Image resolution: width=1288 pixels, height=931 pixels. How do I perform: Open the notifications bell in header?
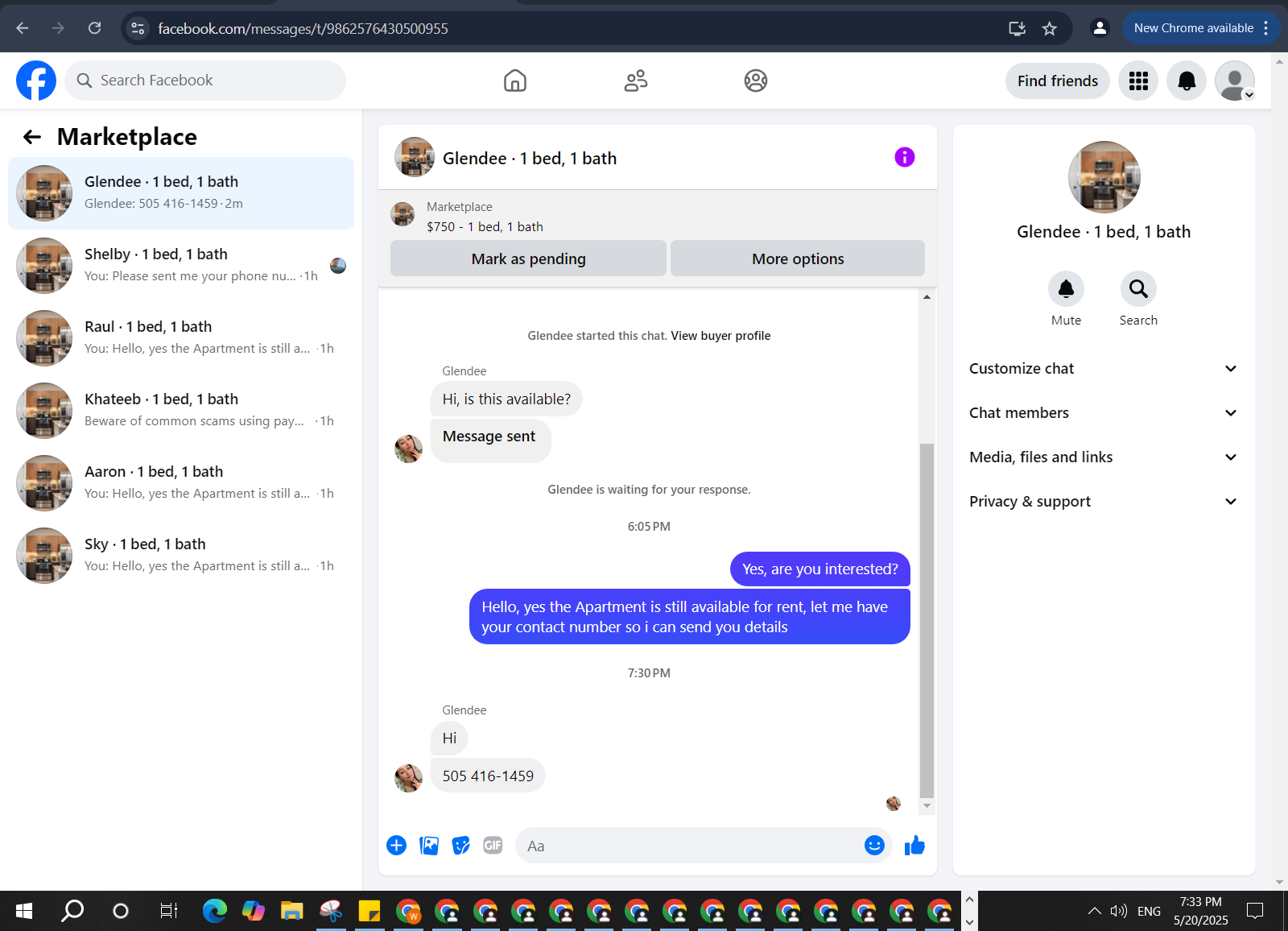point(1187,81)
